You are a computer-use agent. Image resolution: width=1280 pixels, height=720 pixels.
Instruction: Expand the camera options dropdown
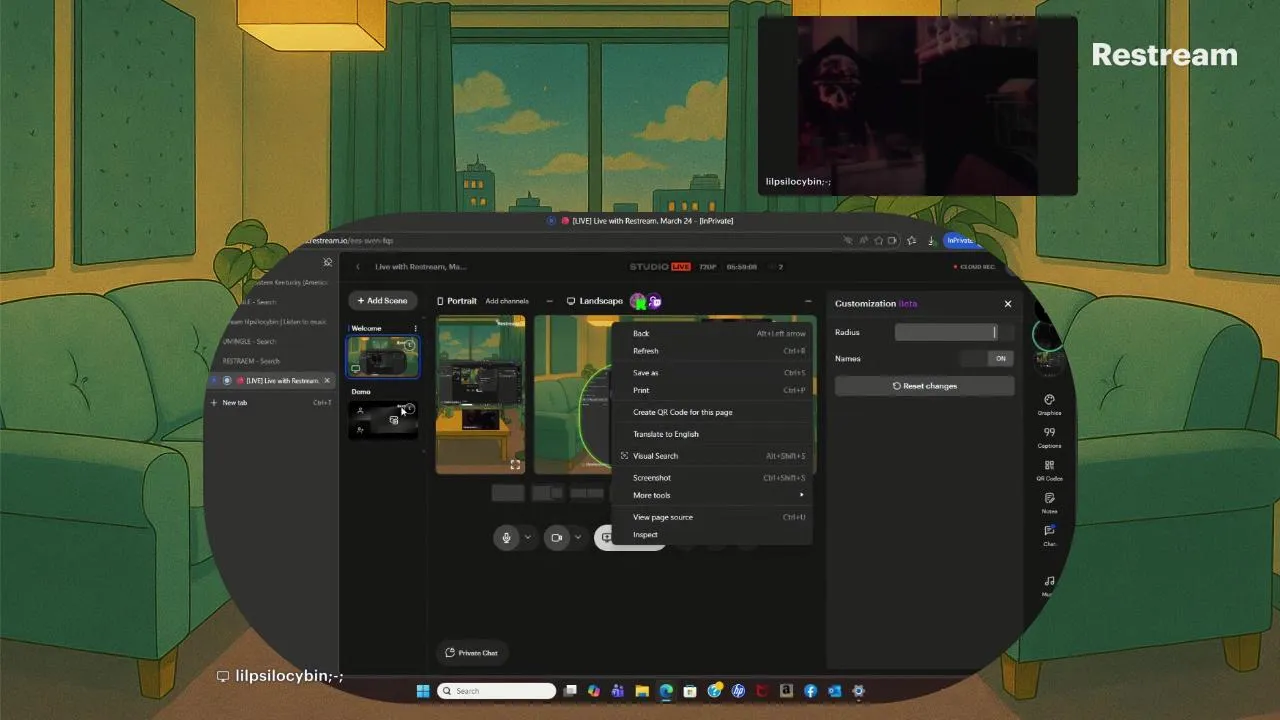tap(578, 538)
